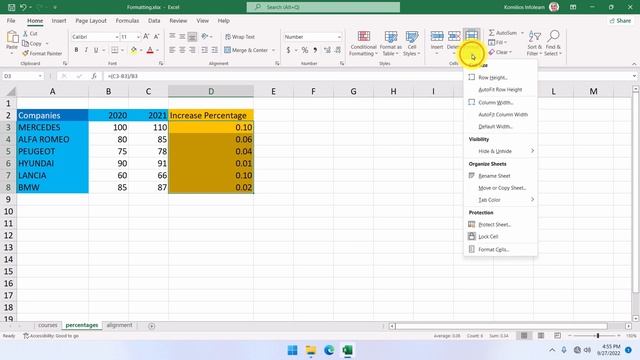Expand the Hide & Unhide submenu
The width and height of the screenshot is (640, 360).
(500, 151)
